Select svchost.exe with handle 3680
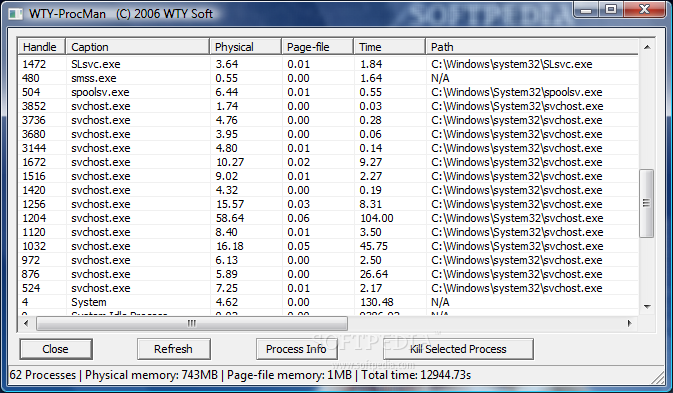 [328, 134]
